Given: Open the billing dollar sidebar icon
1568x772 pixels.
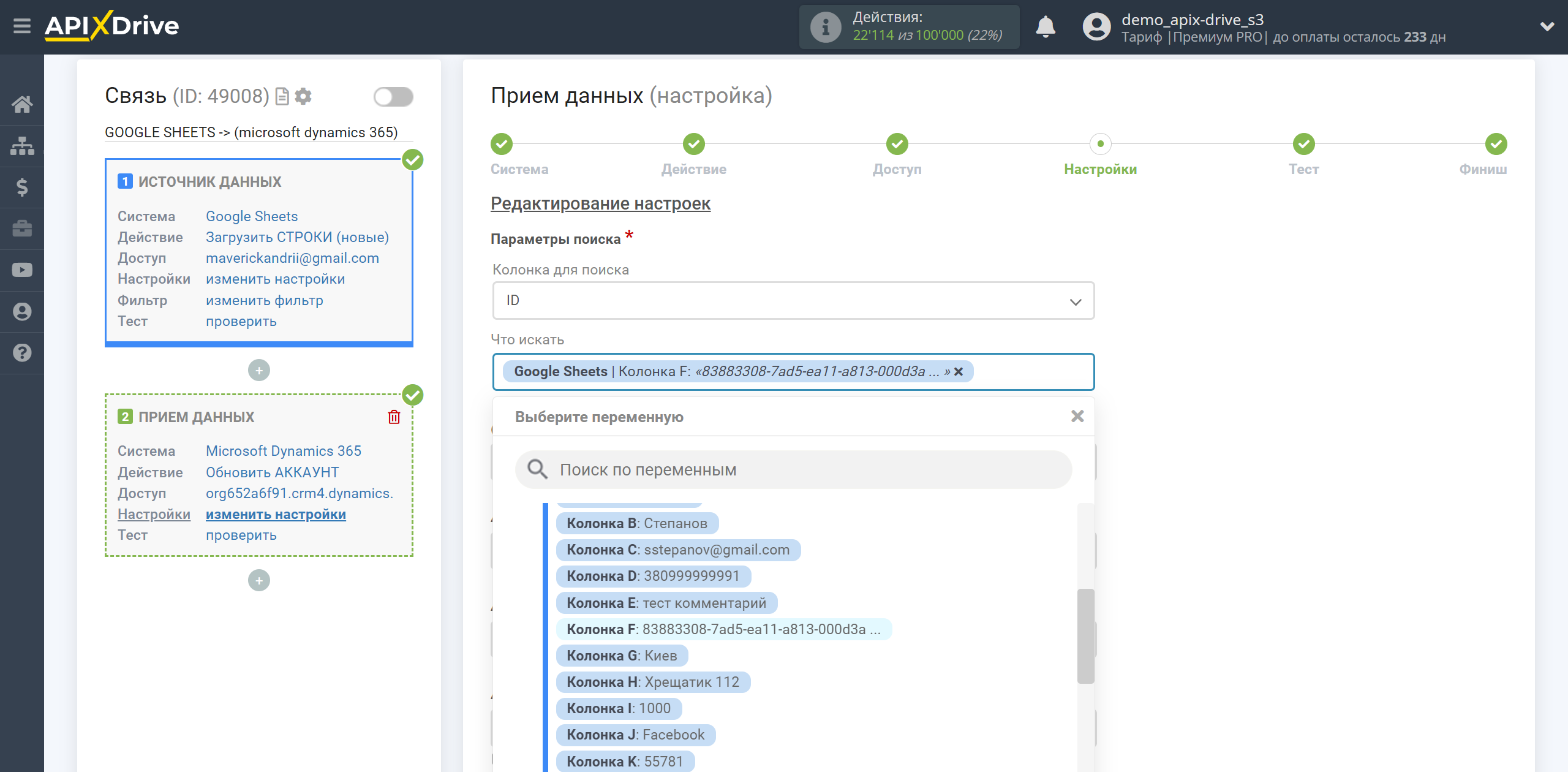Looking at the screenshot, I should coord(22,187).
